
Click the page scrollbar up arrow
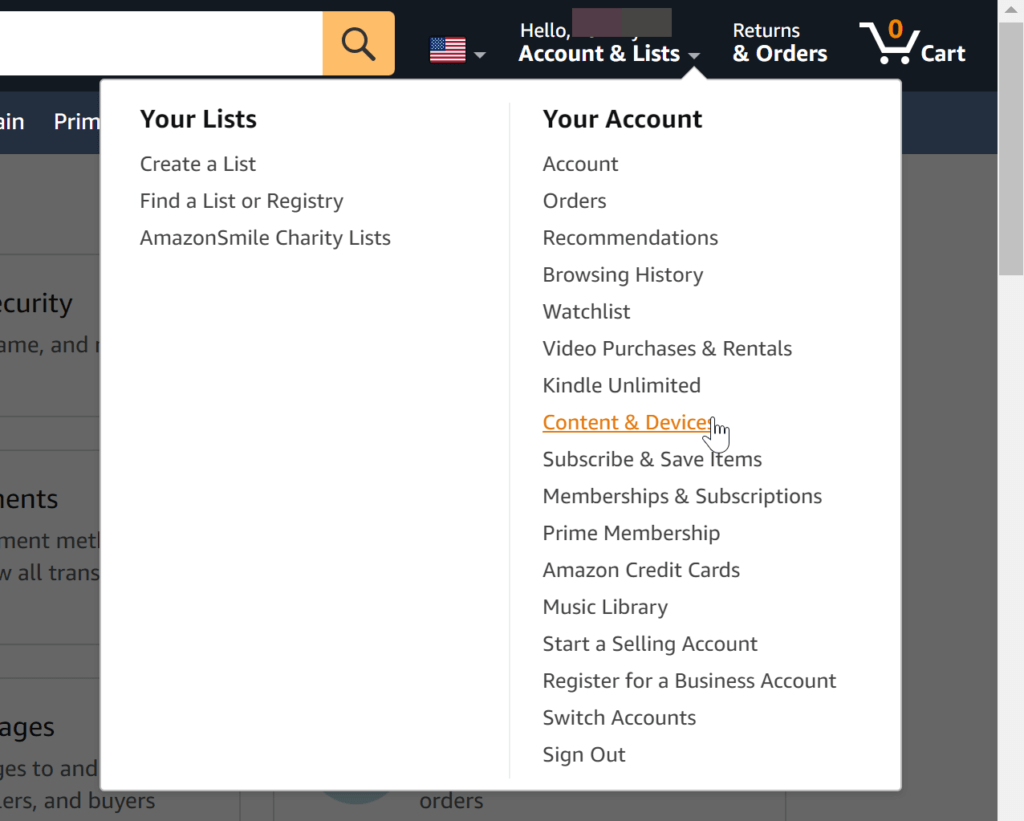coord(1011,10)
